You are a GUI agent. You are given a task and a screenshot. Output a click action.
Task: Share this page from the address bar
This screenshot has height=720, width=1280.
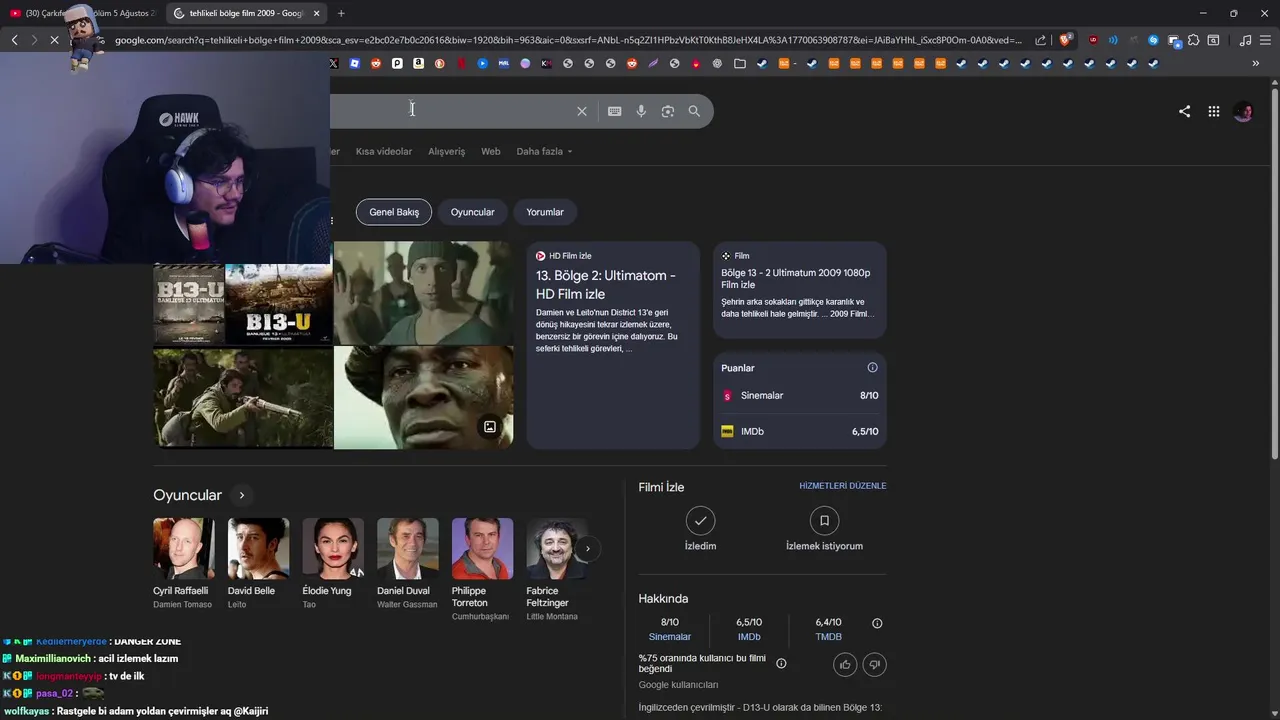(x=1041, y=40)
